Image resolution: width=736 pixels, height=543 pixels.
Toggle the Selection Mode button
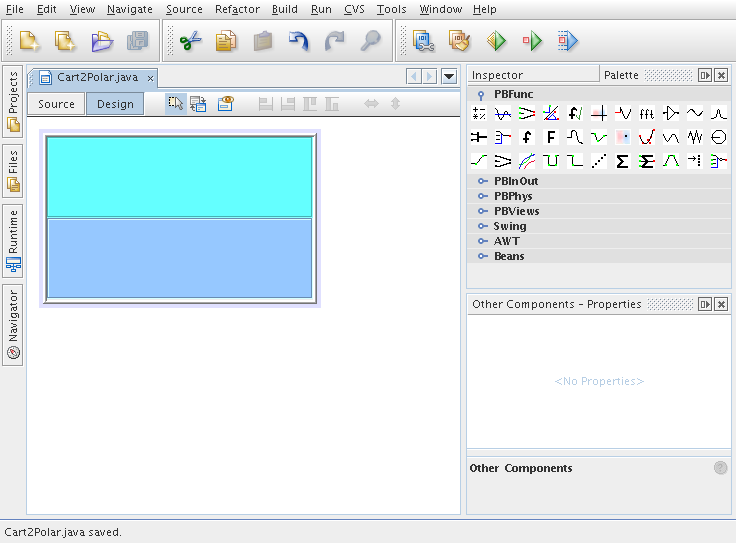pos(176,104)
